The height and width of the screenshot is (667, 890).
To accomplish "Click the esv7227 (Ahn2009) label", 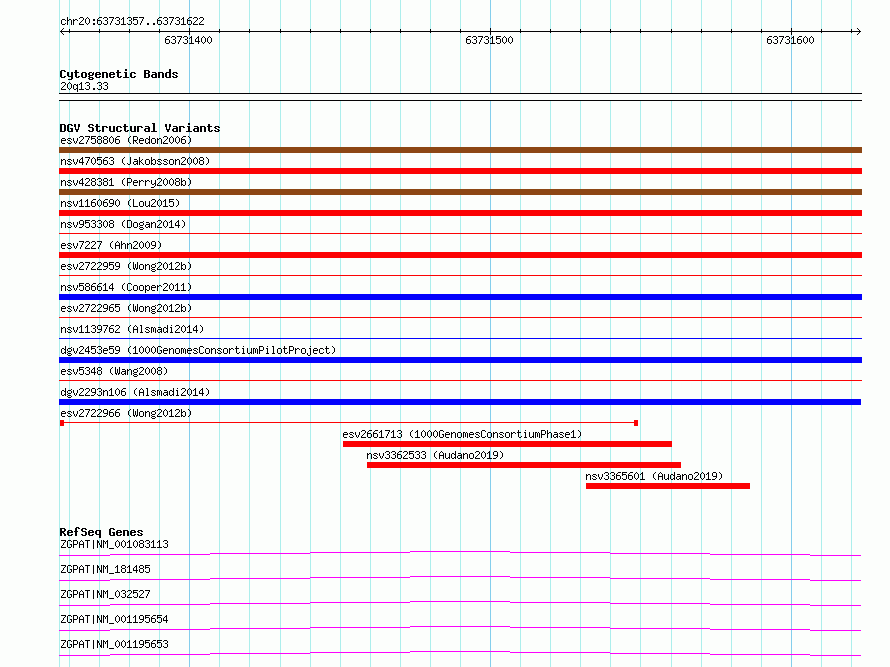I will coord(111,245).
